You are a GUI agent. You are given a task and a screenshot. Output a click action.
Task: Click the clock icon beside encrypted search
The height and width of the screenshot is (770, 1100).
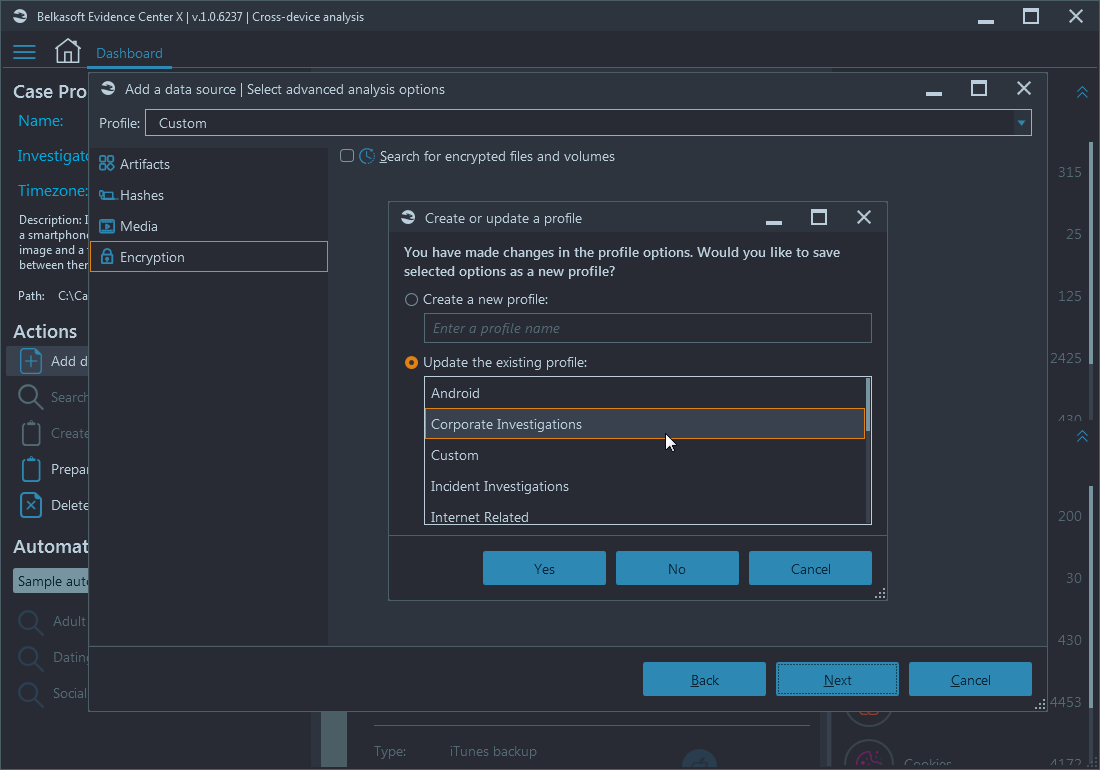point(367,156)
